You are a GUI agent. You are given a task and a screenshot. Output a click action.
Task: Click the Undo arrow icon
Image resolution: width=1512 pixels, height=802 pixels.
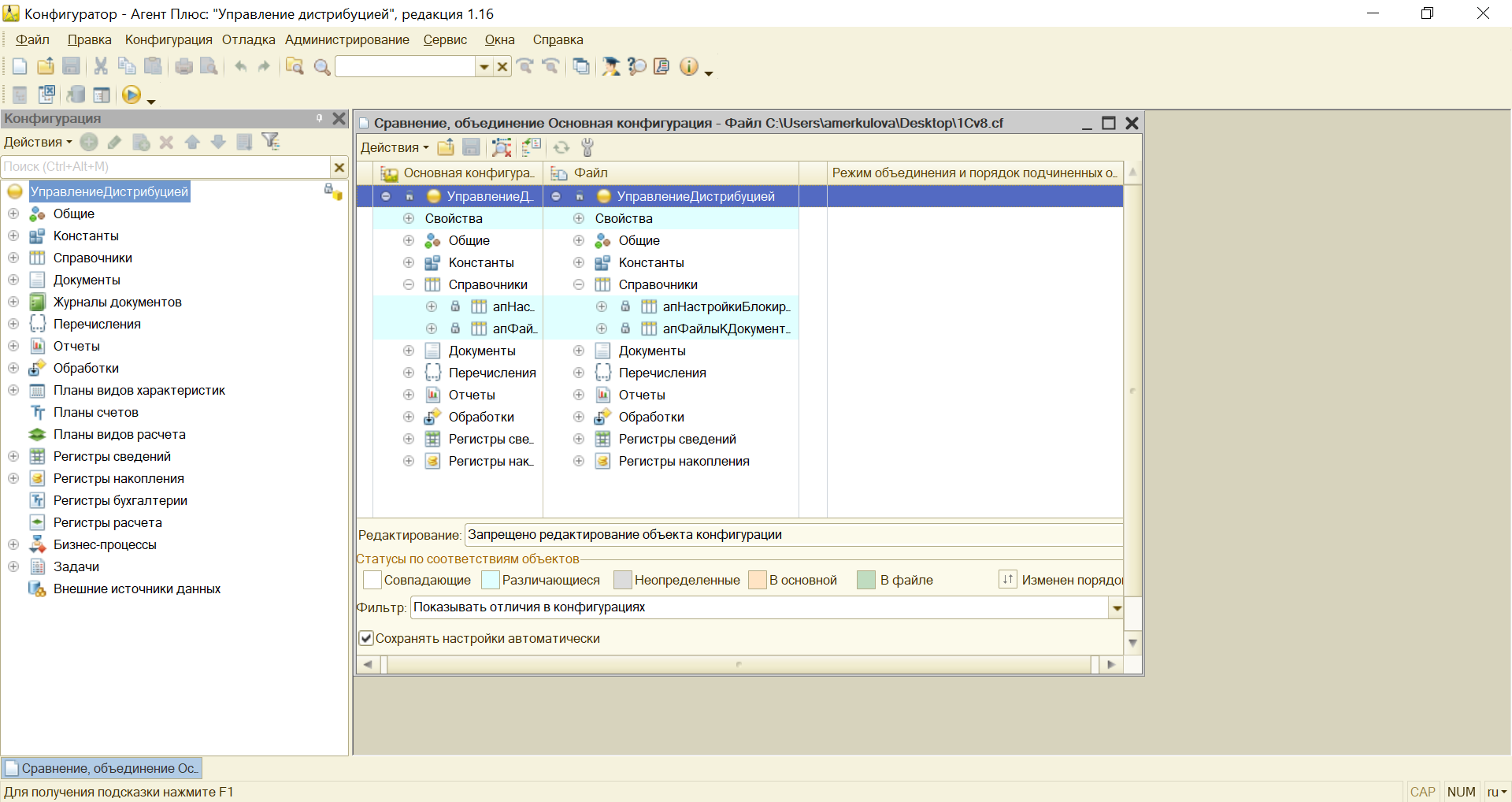(240, 67)
